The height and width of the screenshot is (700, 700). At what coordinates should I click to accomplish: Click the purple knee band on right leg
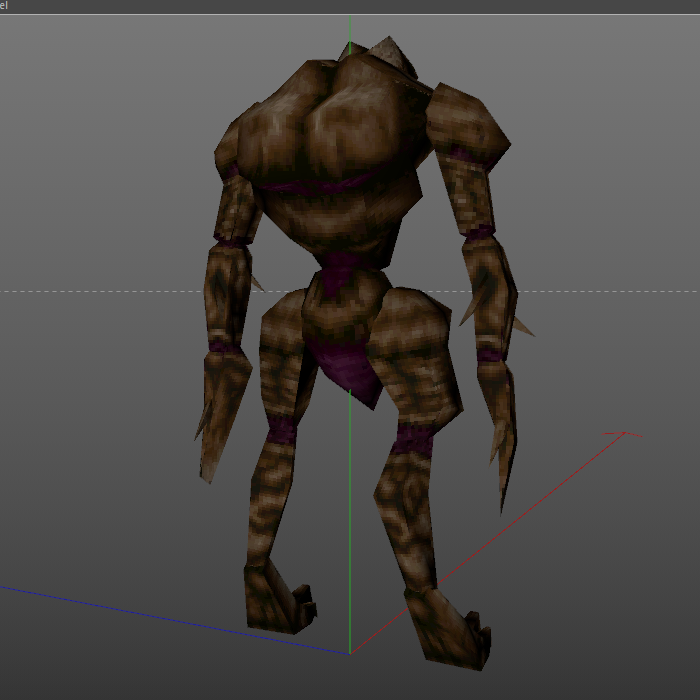coord(414,438)
